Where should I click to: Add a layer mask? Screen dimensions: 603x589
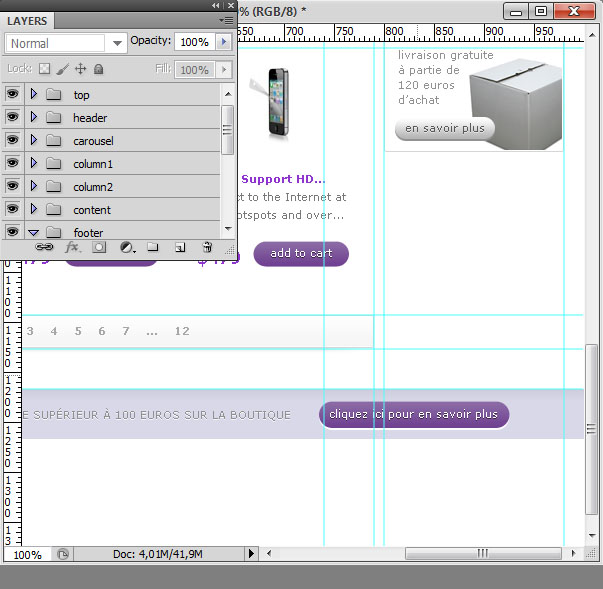click(99, 247)
